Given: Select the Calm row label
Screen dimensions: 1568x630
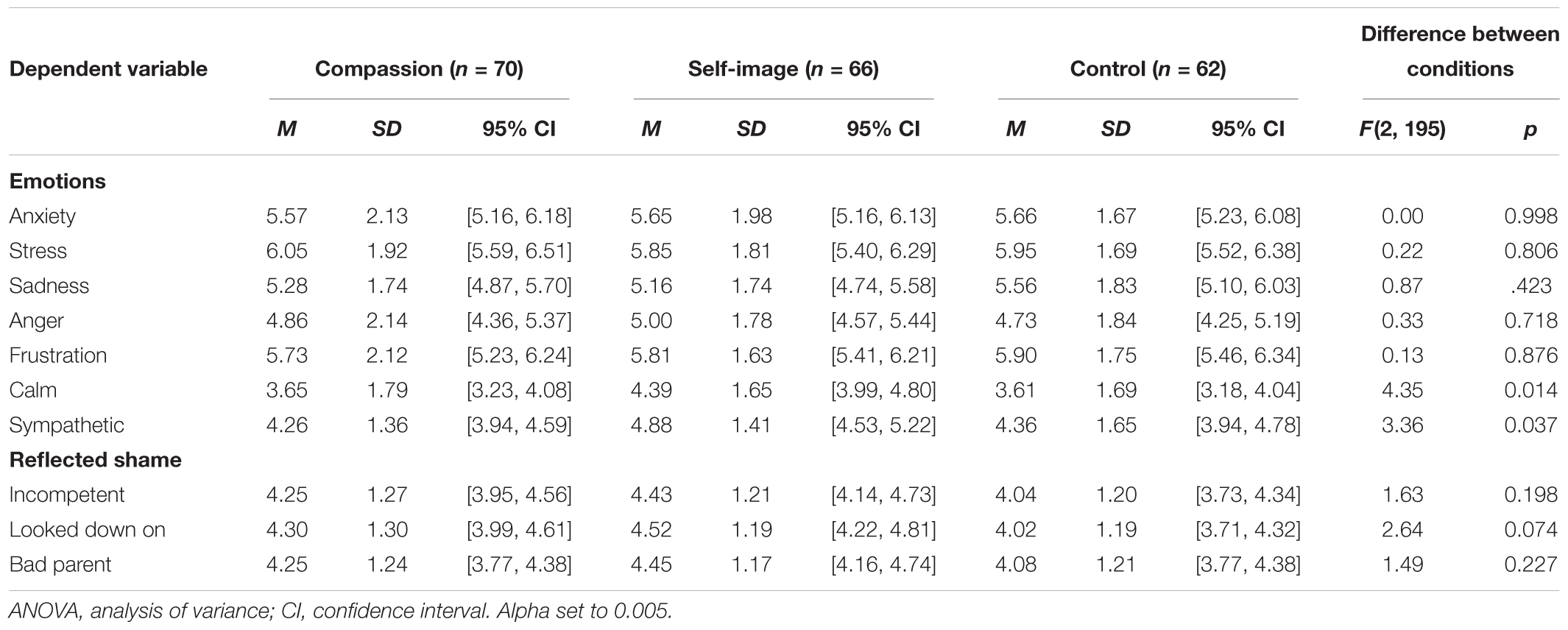Looking at the screenshot, I should 33,390.
